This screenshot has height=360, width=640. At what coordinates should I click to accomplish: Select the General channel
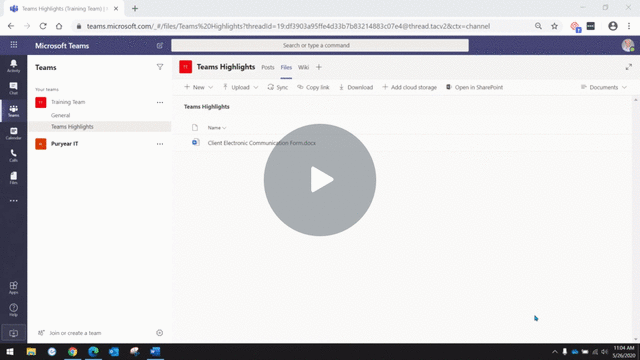point(60,115)
